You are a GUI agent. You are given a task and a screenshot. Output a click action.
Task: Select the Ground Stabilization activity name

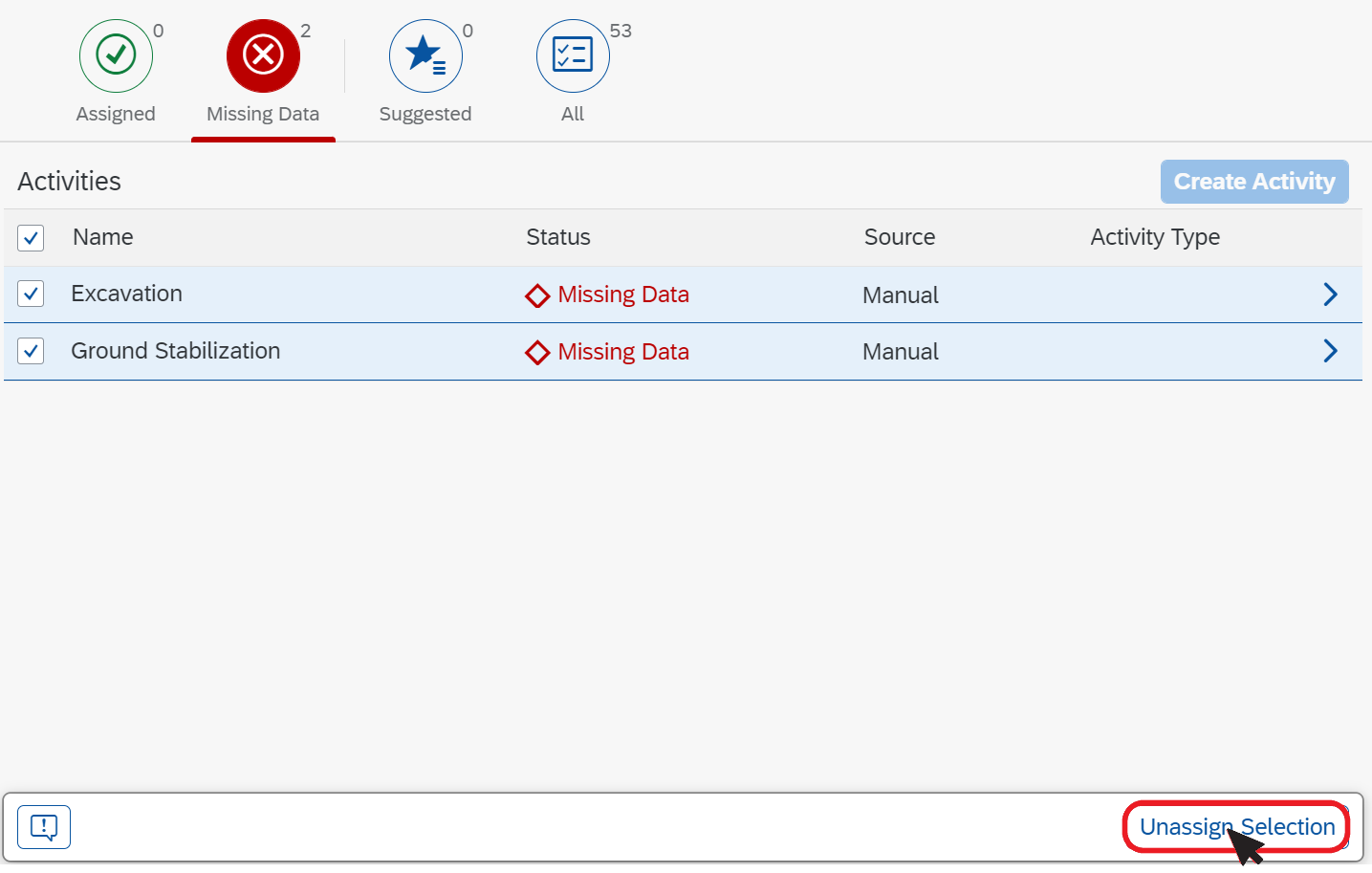click(176, 351)
